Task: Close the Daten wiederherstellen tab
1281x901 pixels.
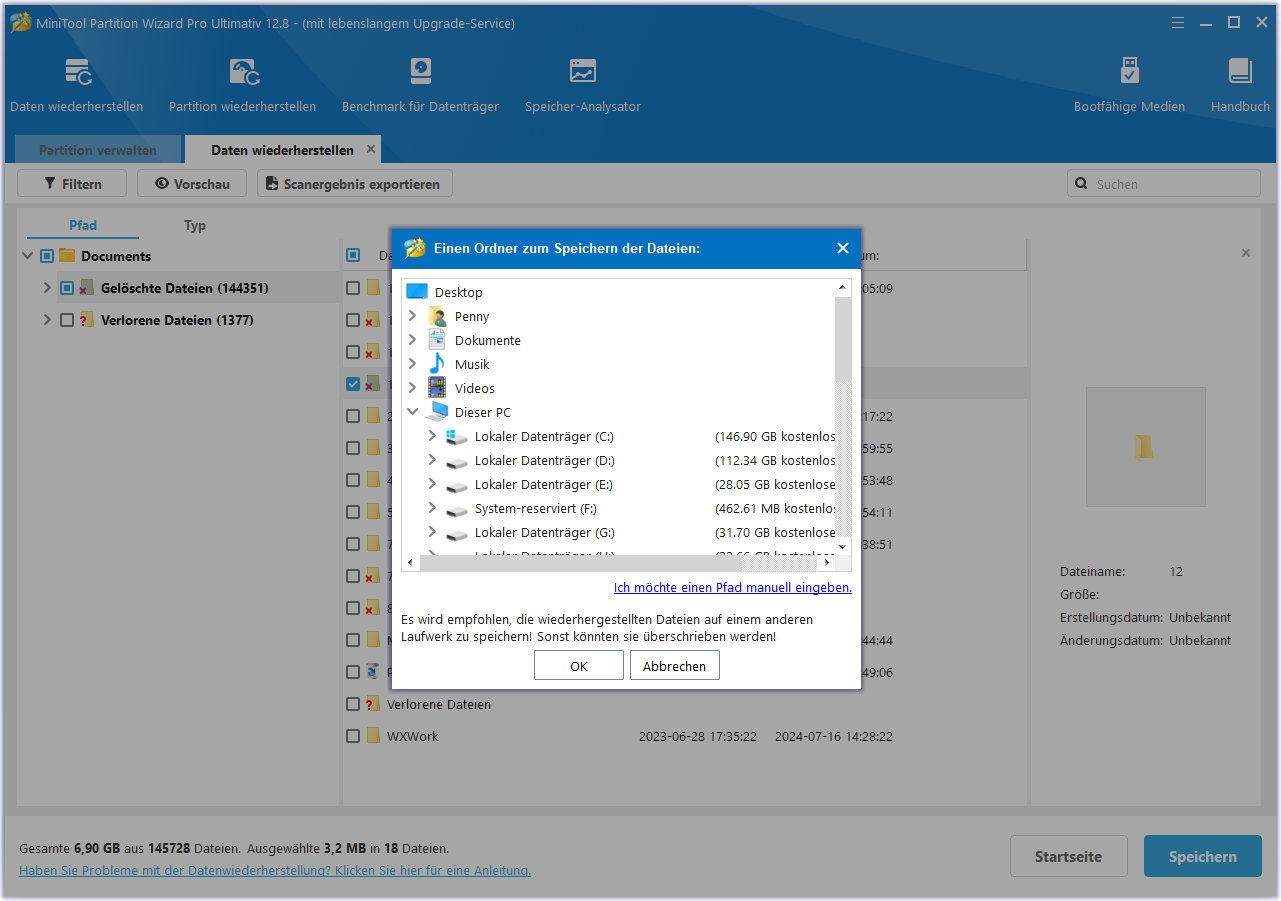Action: [371, 149]
